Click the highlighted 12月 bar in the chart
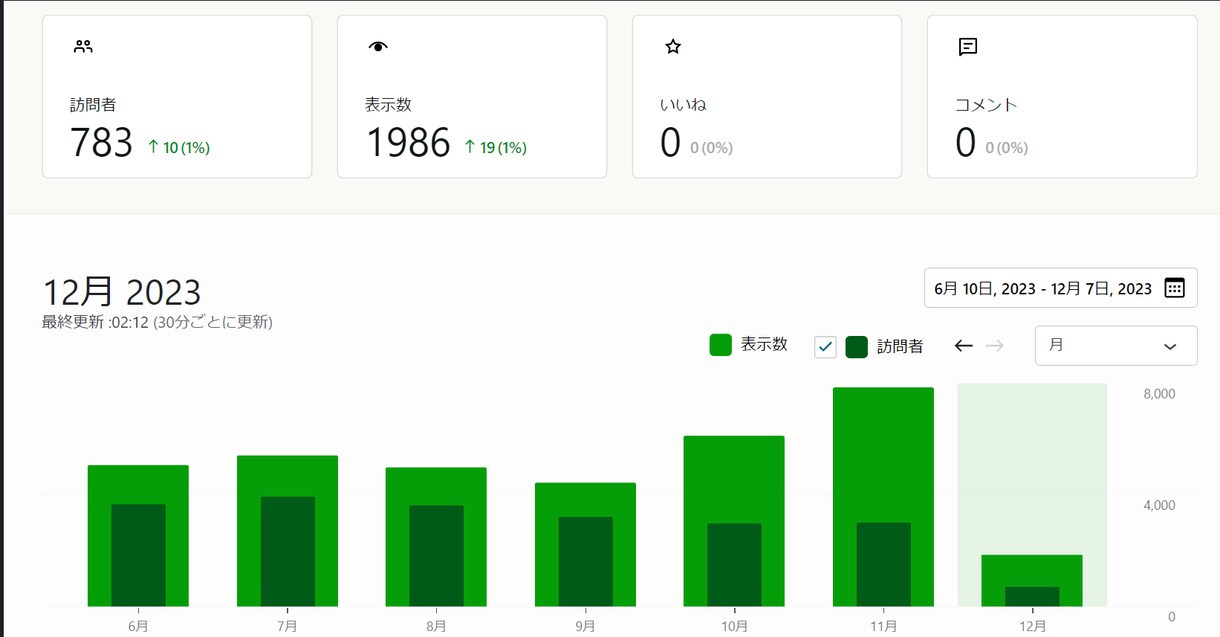The width and height of the screenshot is (1220, 637). [x=1032, y=581]
